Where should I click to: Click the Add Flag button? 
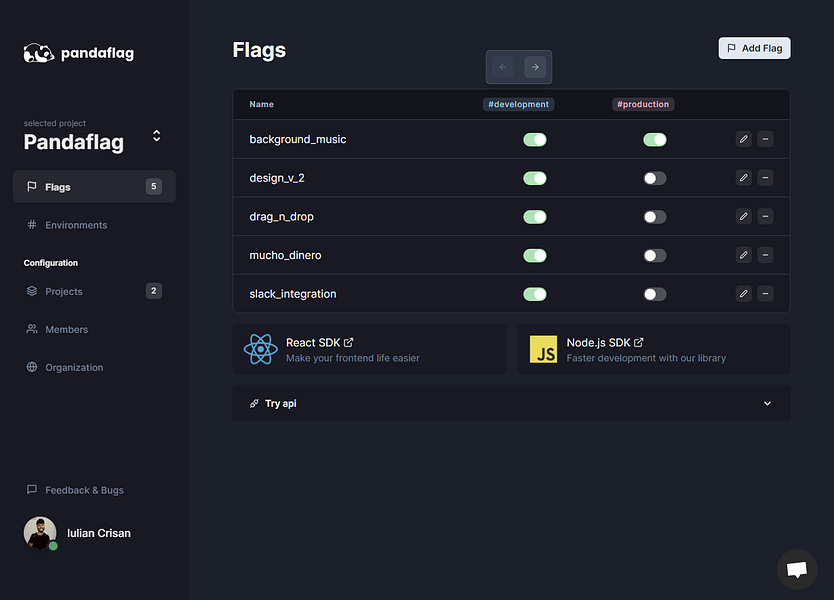[x=754, y=48]
